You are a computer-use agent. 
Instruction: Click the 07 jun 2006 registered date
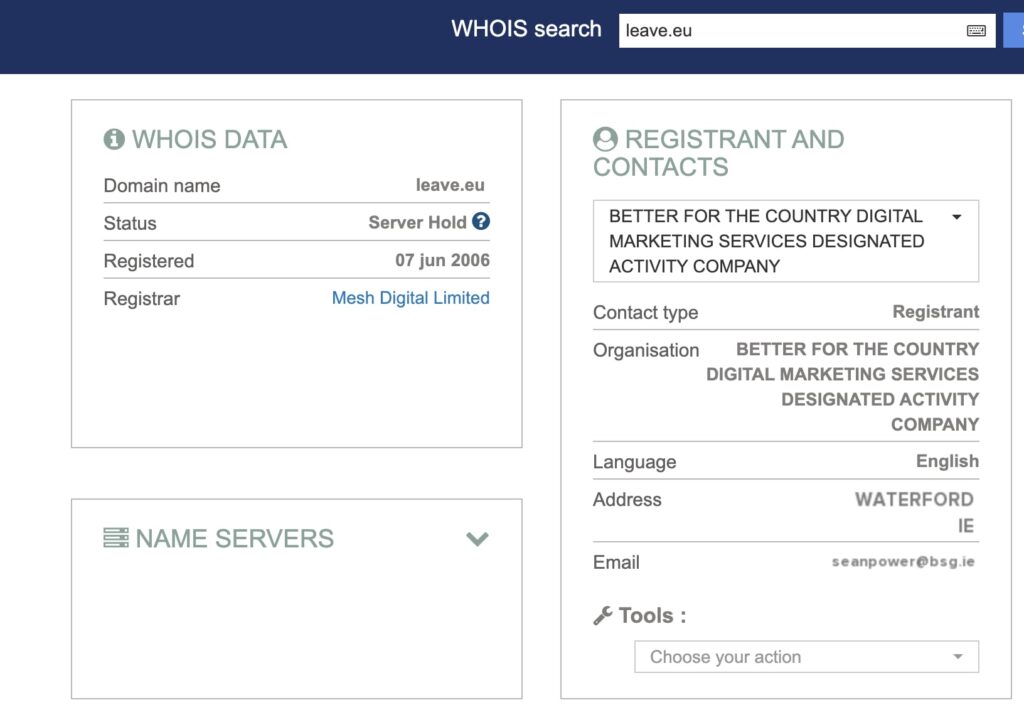click(x=442, y=260)
